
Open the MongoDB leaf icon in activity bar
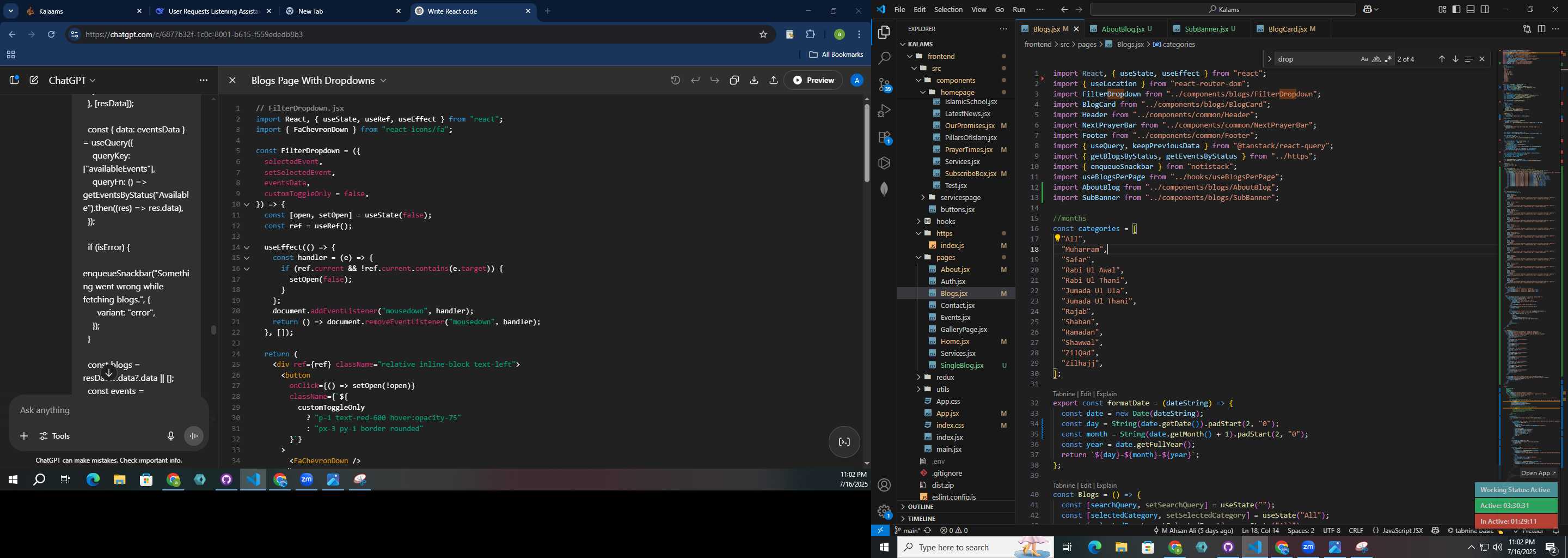point(884,190)
